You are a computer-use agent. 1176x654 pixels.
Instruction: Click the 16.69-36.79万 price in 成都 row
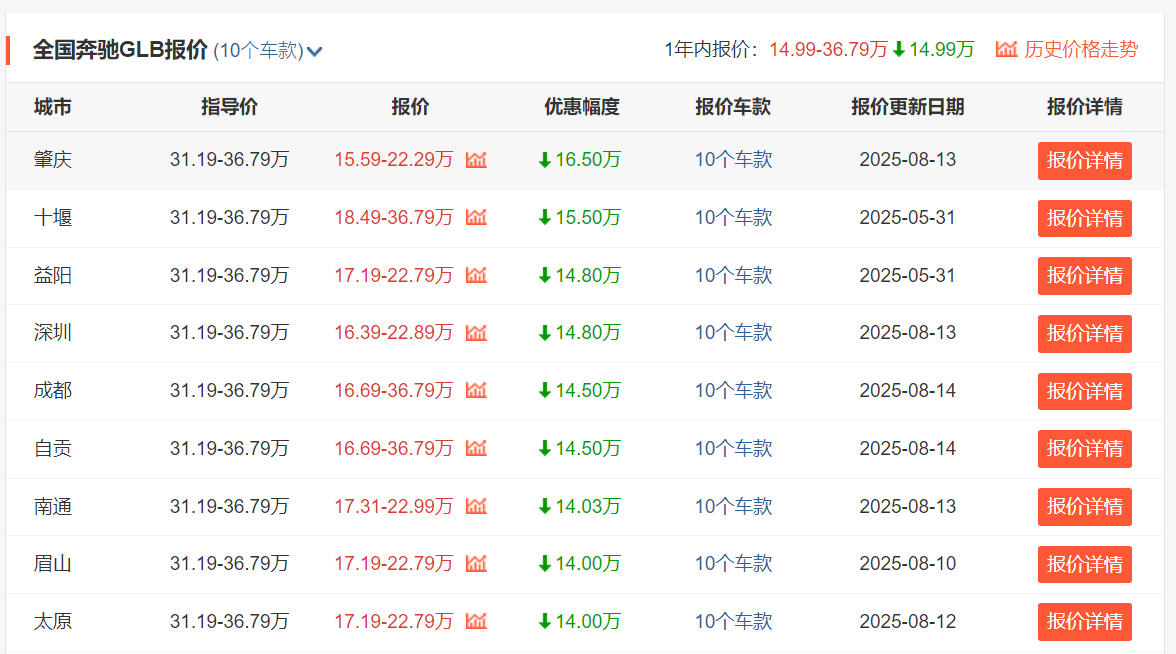[394, 390]
